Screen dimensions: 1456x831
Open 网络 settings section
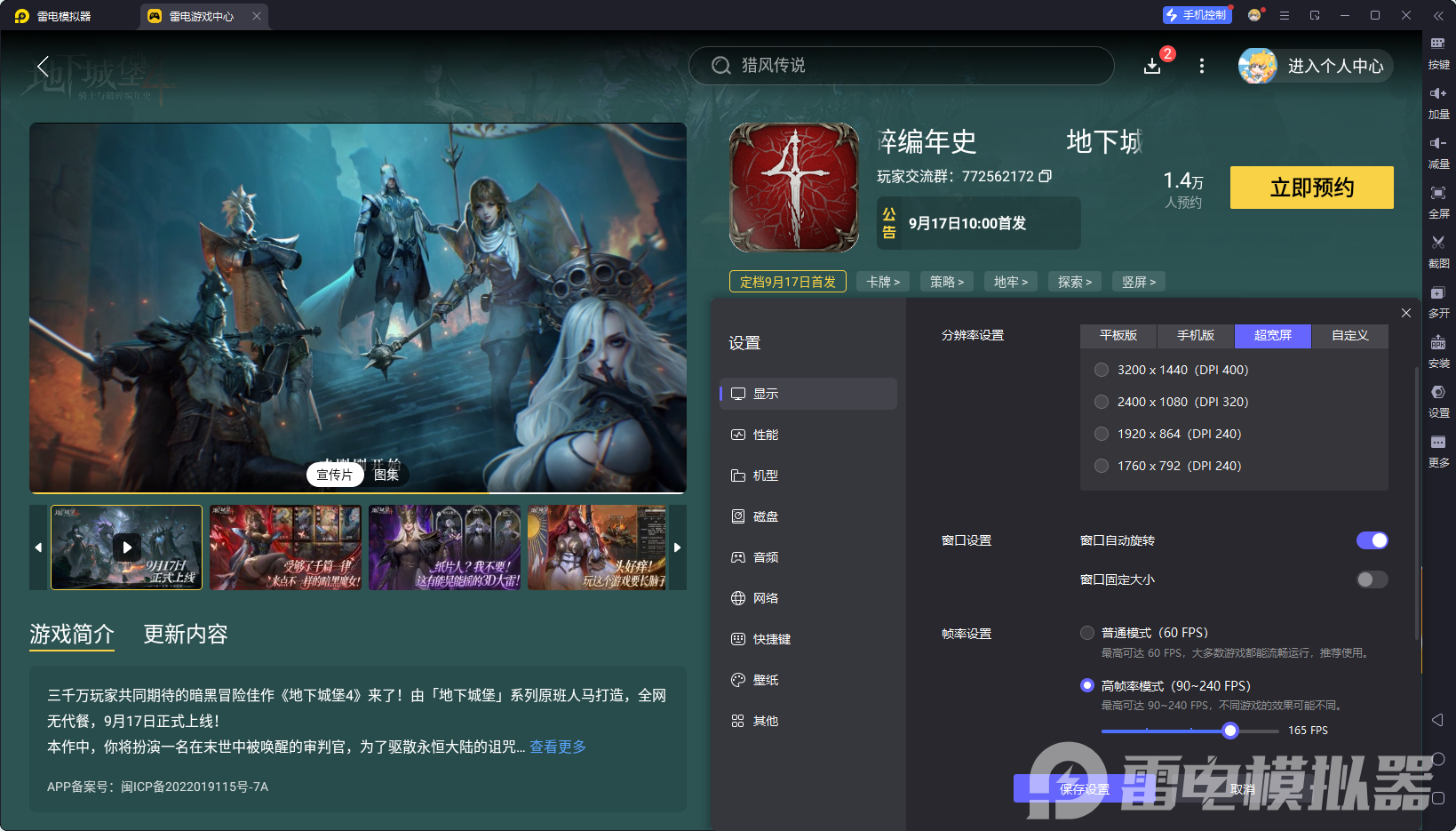(808, 598)
